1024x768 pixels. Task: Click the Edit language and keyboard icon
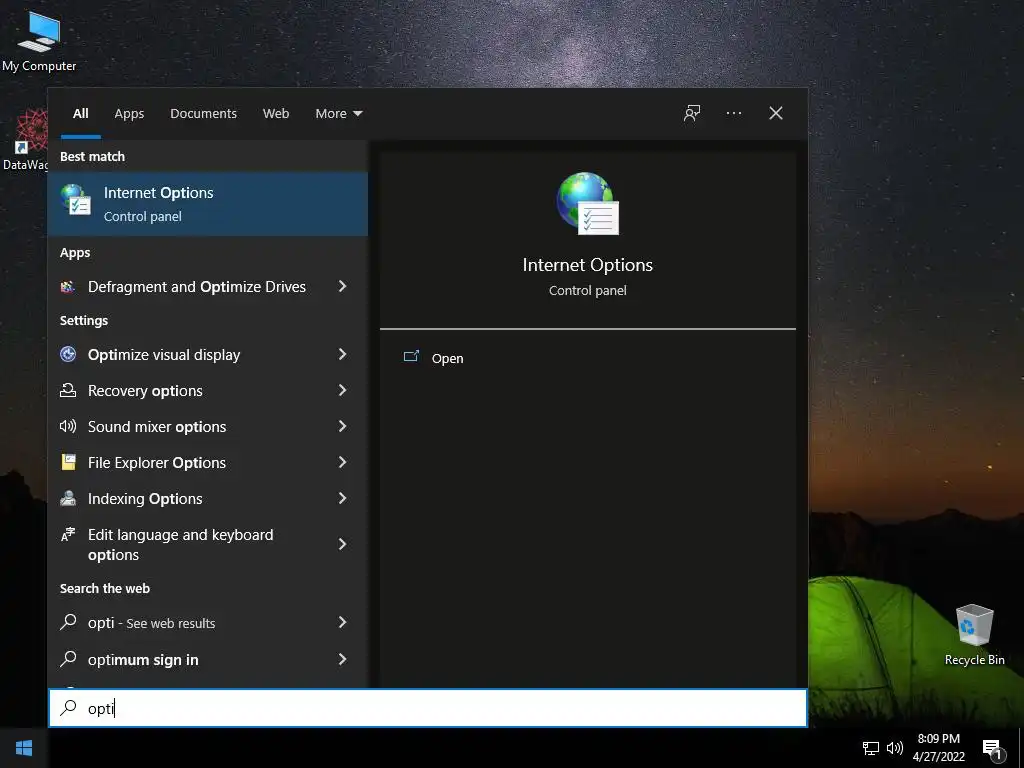click(x=68, y=534)
